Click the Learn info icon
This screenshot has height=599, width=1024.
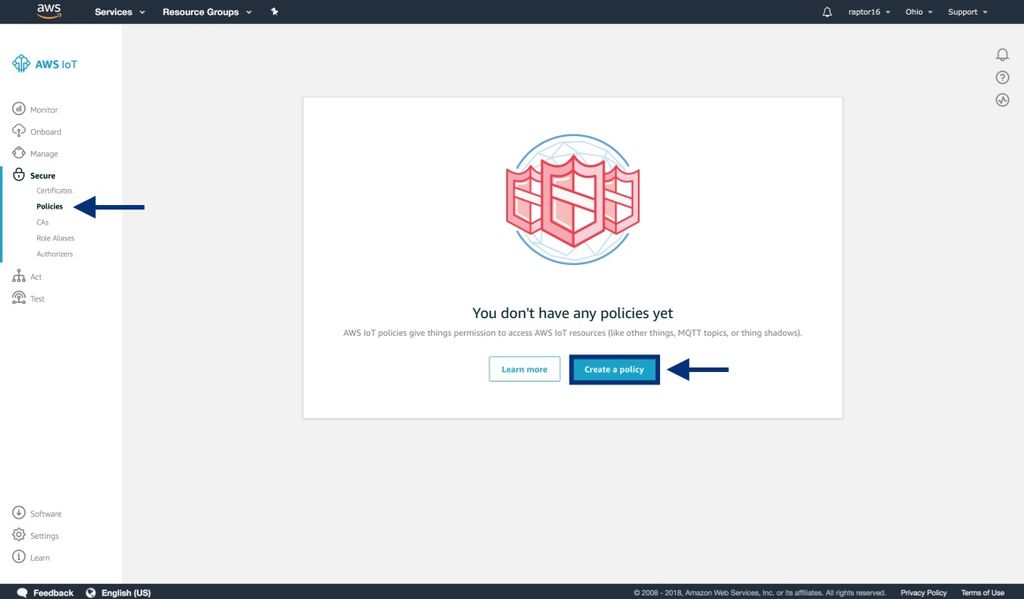click(x=19, y=557)
